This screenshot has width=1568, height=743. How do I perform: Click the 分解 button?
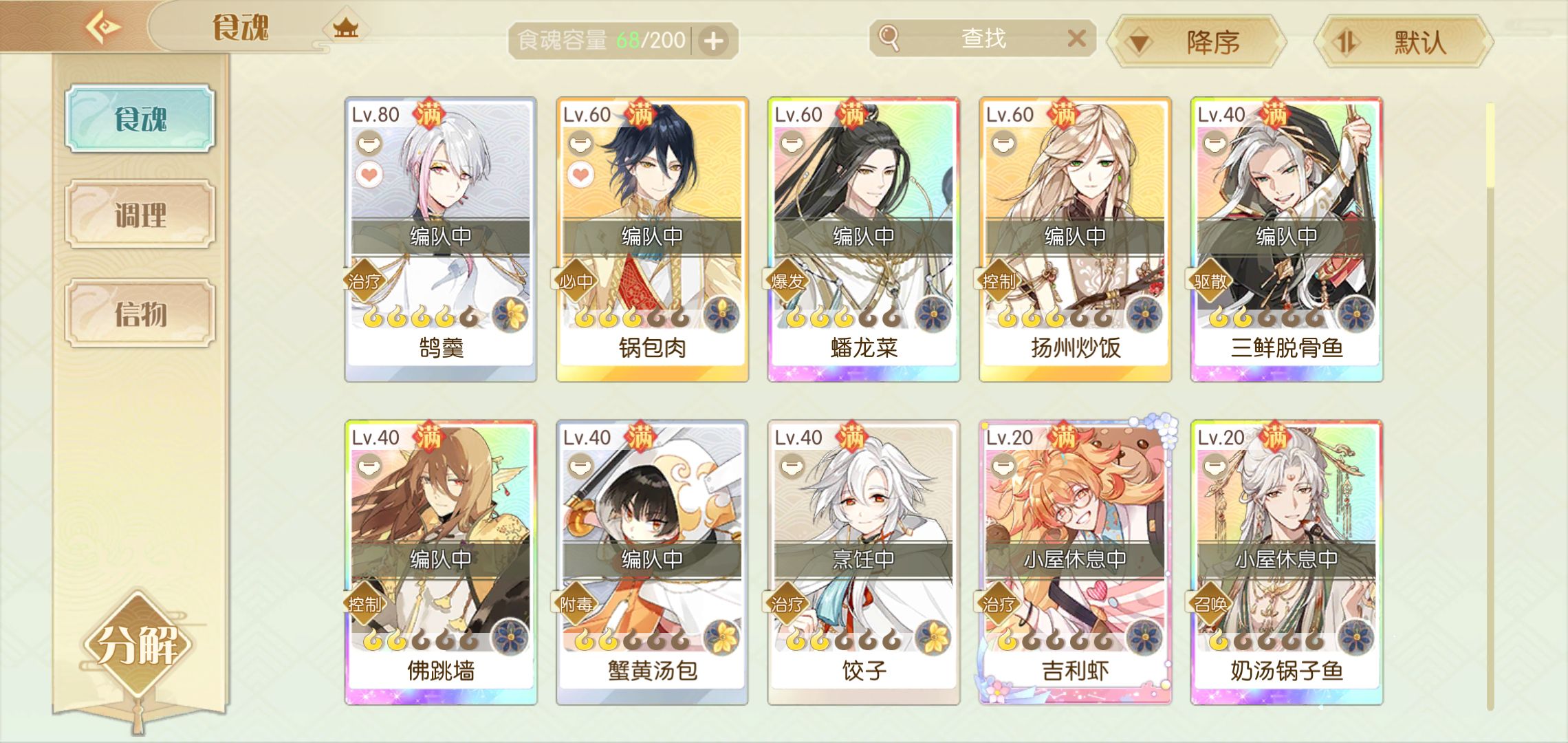[138, 645]
